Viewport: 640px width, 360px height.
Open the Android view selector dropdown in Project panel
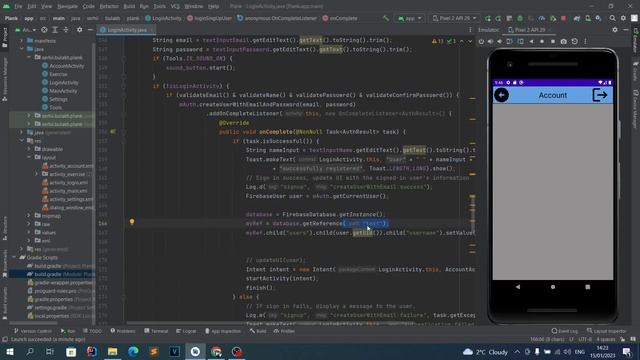(x=25, y=30)
